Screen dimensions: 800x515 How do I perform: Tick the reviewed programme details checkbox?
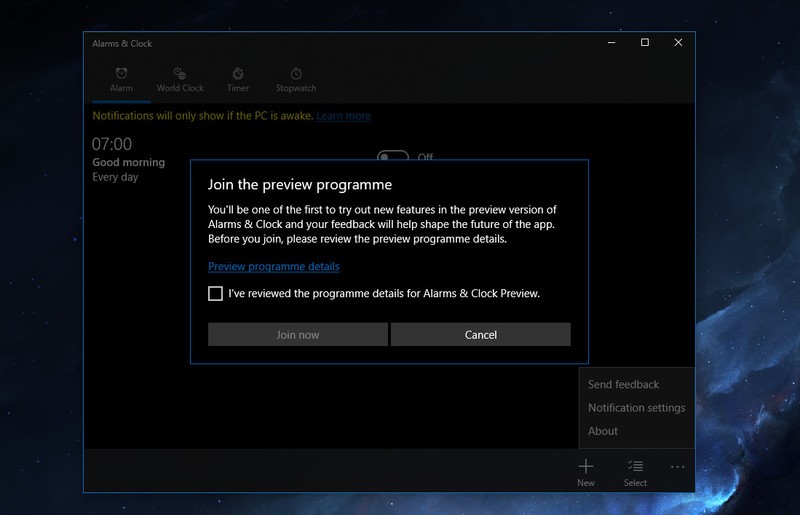215,293
